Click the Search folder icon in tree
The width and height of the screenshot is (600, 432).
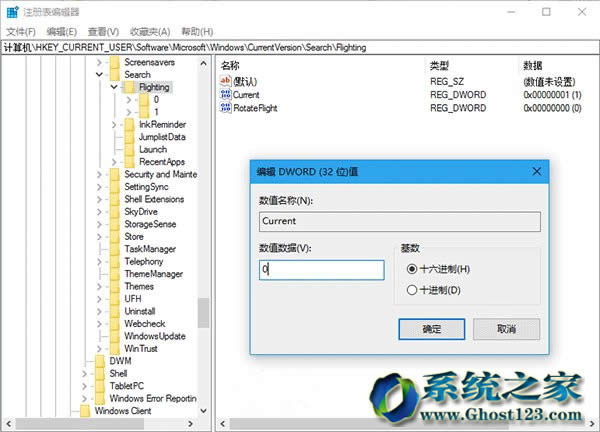point(115,74)
